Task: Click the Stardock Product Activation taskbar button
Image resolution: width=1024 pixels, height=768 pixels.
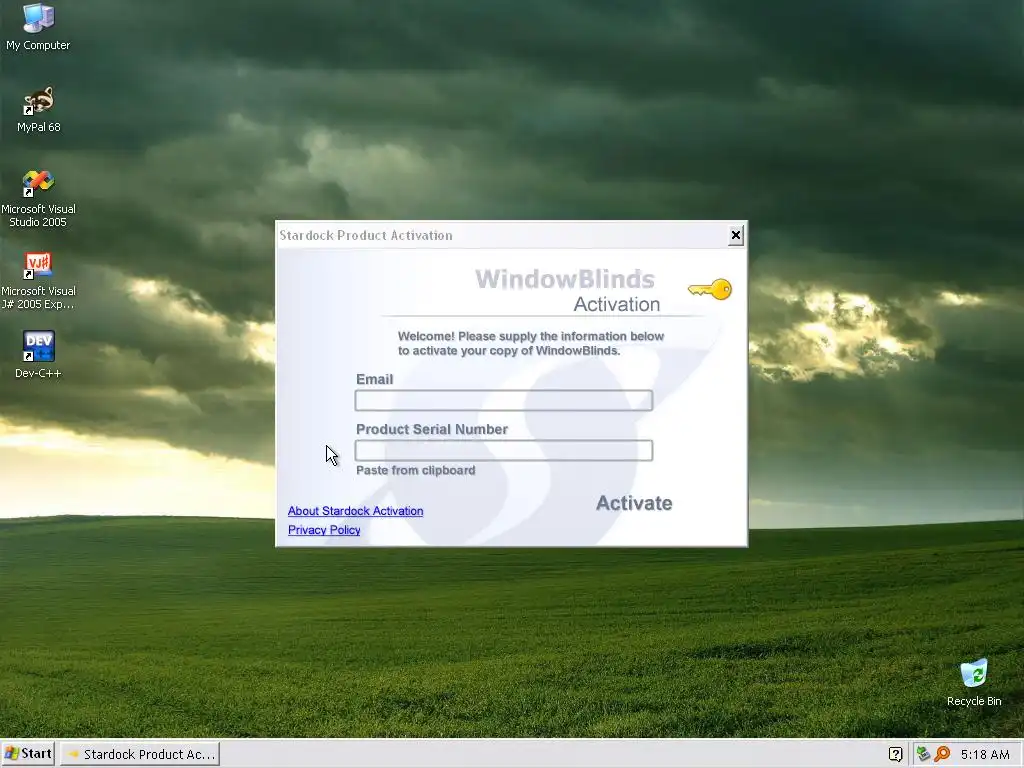Action: pyautogui.click(x=140, y=754)
